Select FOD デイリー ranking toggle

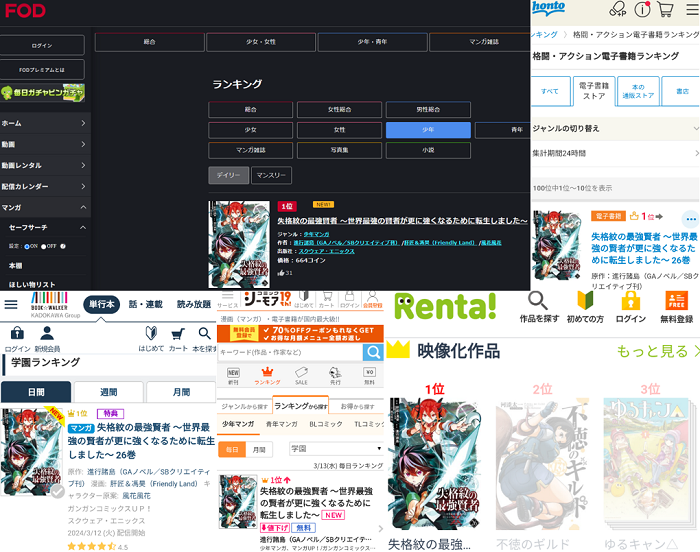(x=229, y=175)
